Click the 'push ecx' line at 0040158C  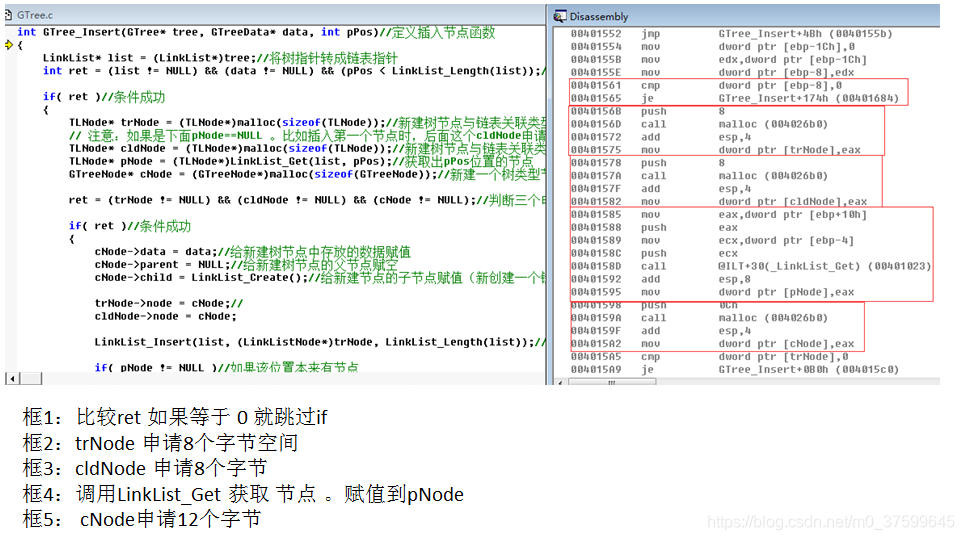click(x=655, y=253)
